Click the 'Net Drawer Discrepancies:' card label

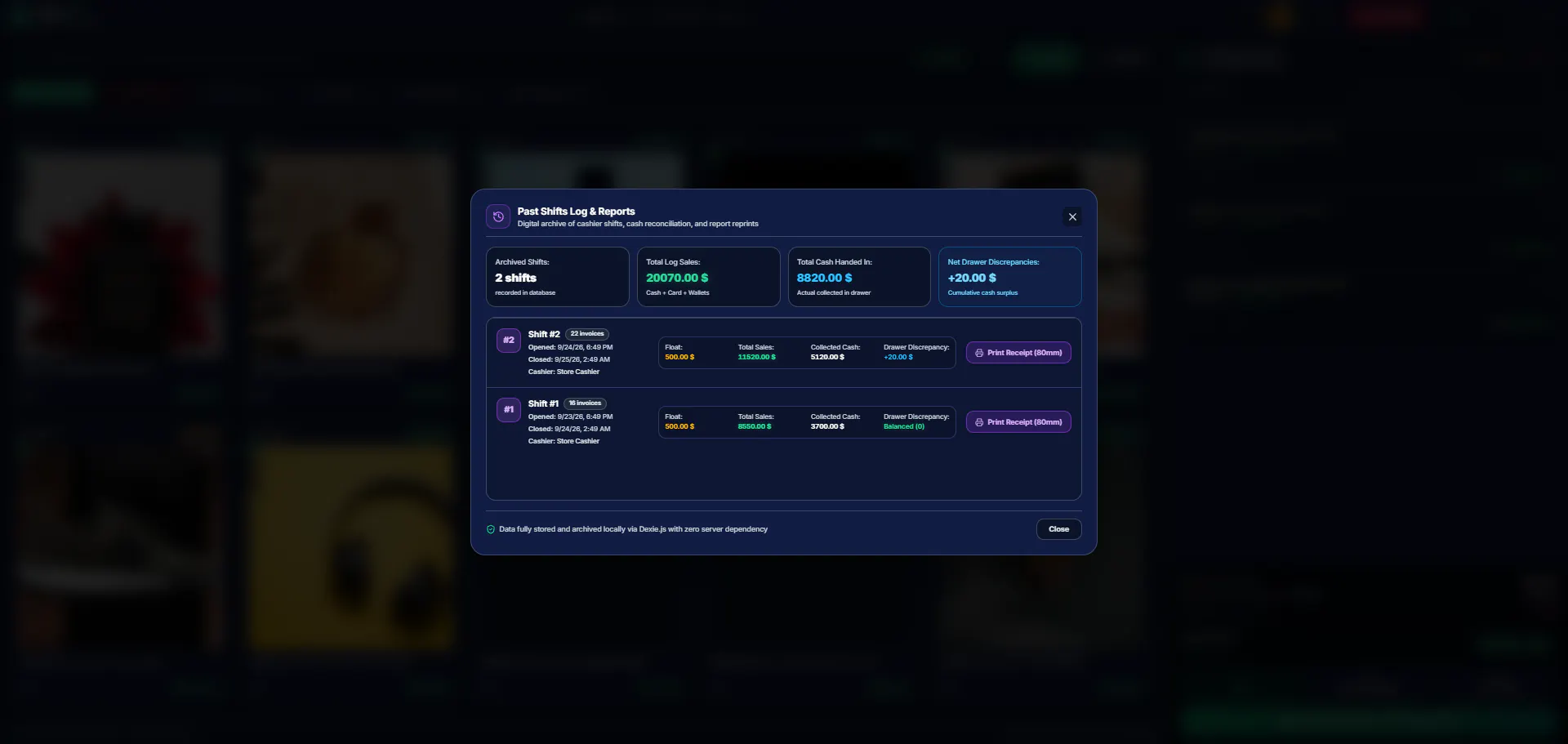point(993,262)
